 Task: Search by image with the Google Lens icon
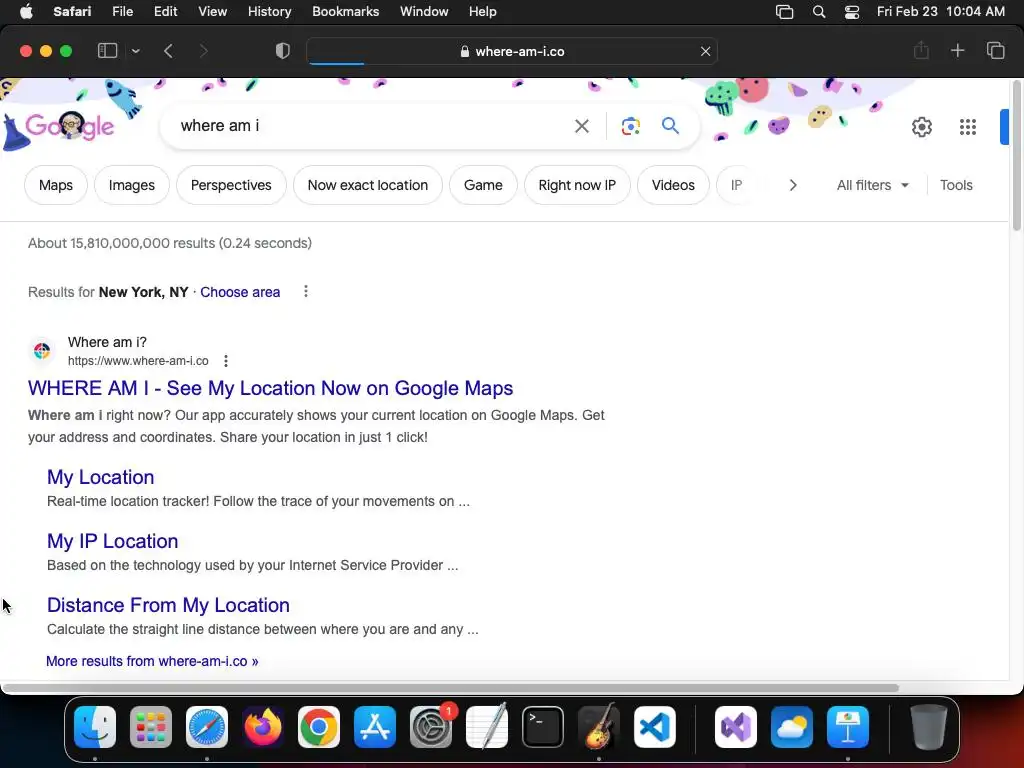630,126
